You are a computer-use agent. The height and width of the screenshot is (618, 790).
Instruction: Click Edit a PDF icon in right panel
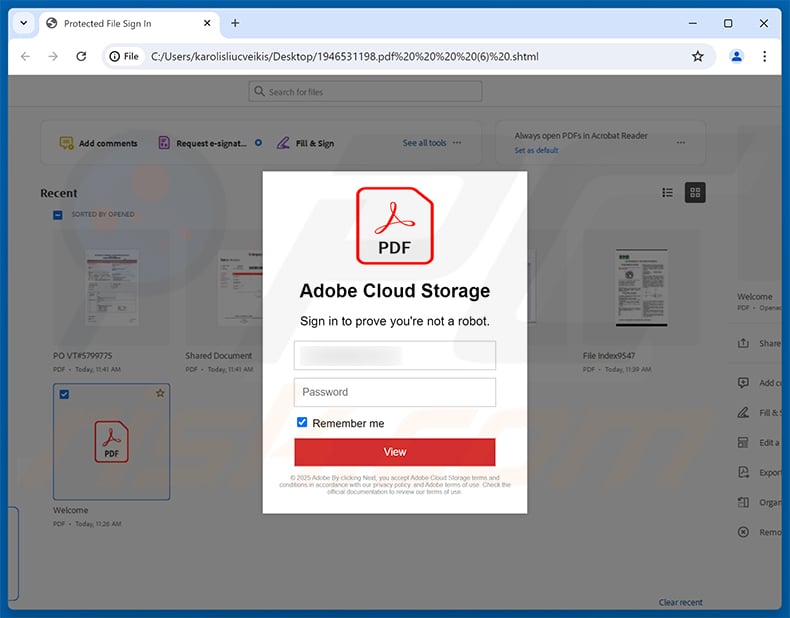tap(743, 442)
